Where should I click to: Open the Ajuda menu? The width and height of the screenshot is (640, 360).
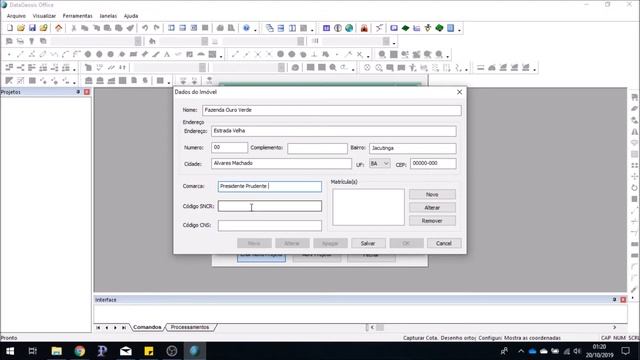pos(131,16)
